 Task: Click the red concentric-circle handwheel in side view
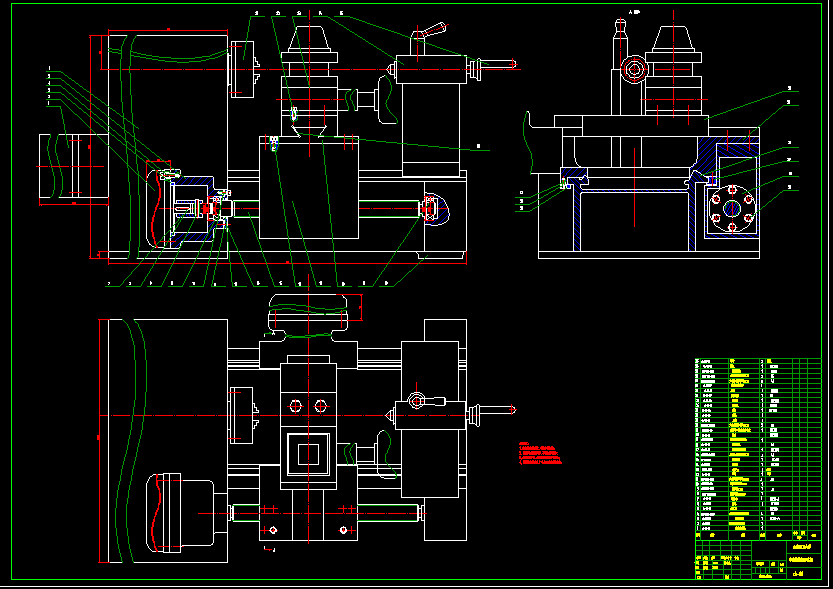632,68
